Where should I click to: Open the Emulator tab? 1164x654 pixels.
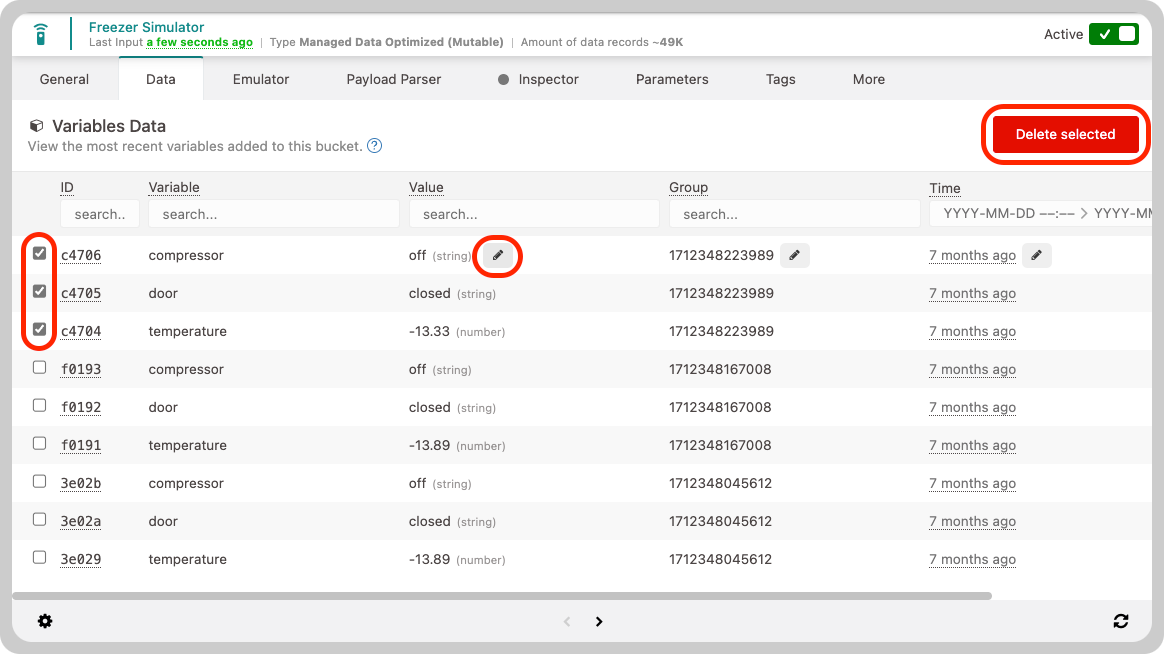261,79
